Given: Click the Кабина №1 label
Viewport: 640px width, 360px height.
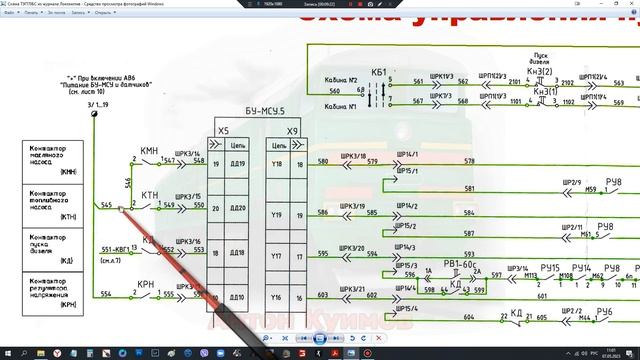Looking at the screenshot, I should click(341, 107).
